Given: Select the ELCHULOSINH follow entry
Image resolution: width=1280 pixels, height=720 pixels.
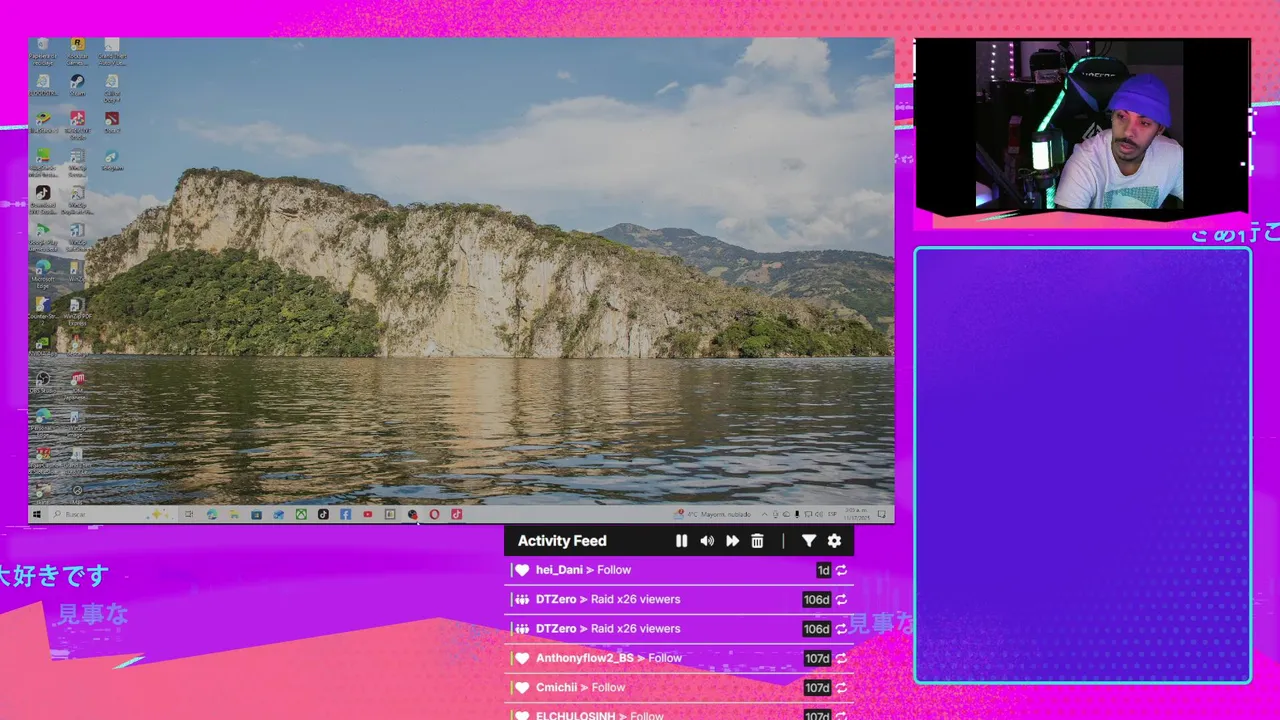Looking at the screenshot, I should coord(679,712).
